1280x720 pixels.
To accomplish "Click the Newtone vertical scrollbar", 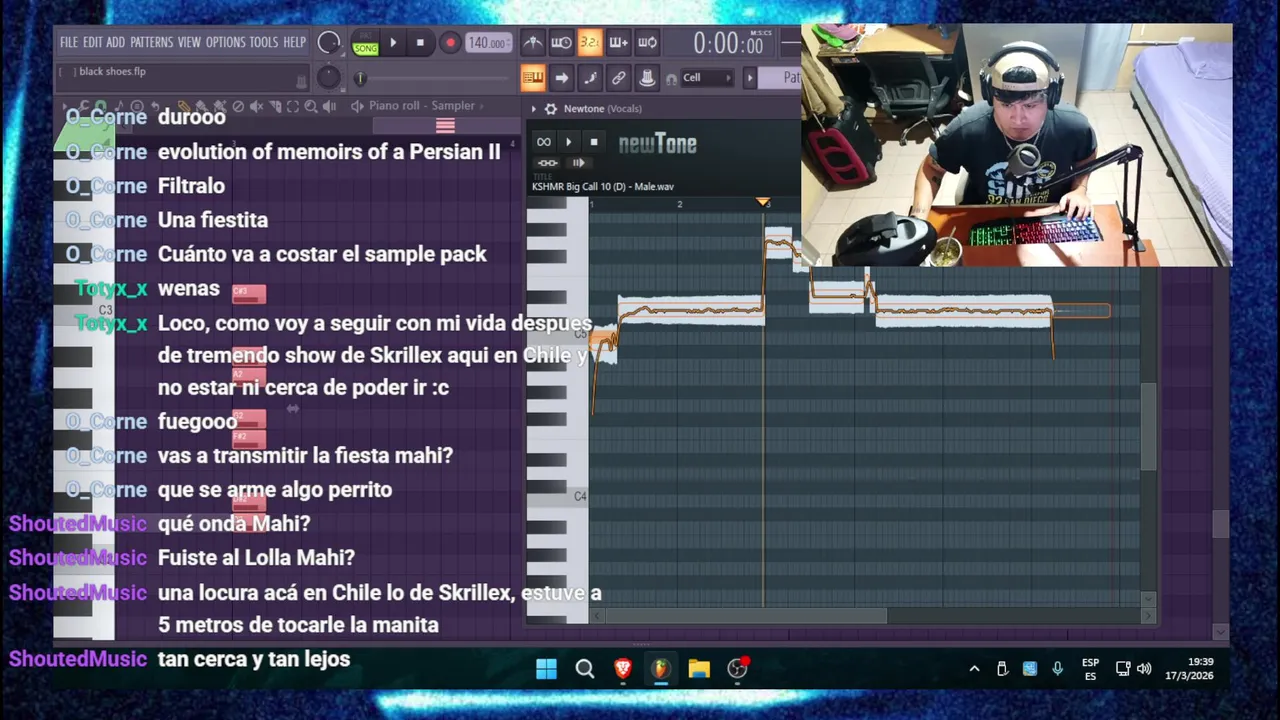I will pyautogui.click(x=1150, y=426).
